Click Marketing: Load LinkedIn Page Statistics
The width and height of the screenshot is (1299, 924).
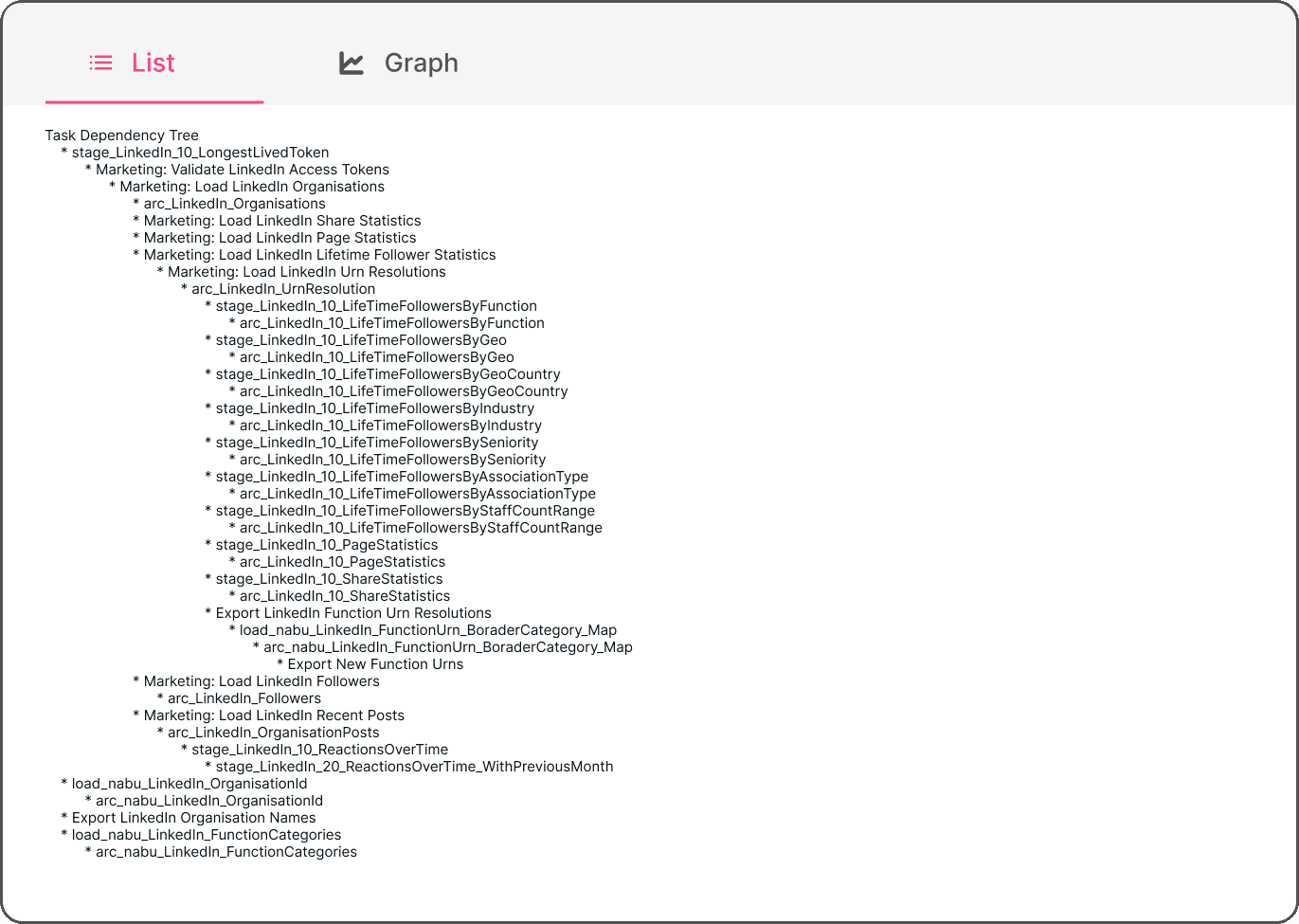tap(280, 238)
